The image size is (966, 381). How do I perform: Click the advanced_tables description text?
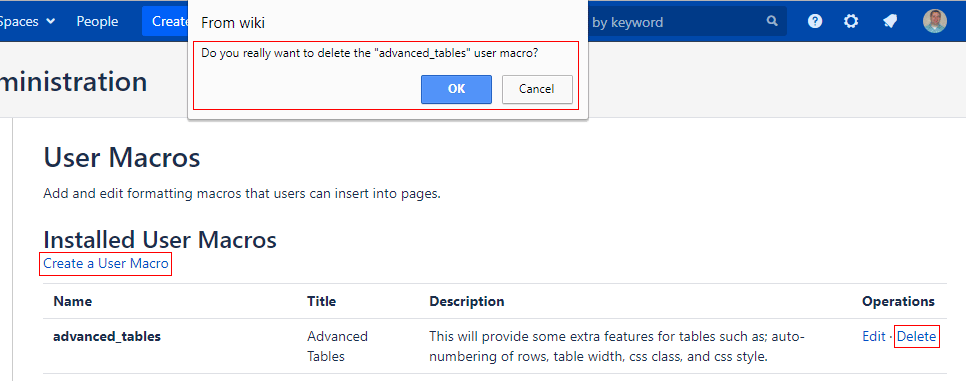[617, 346]
